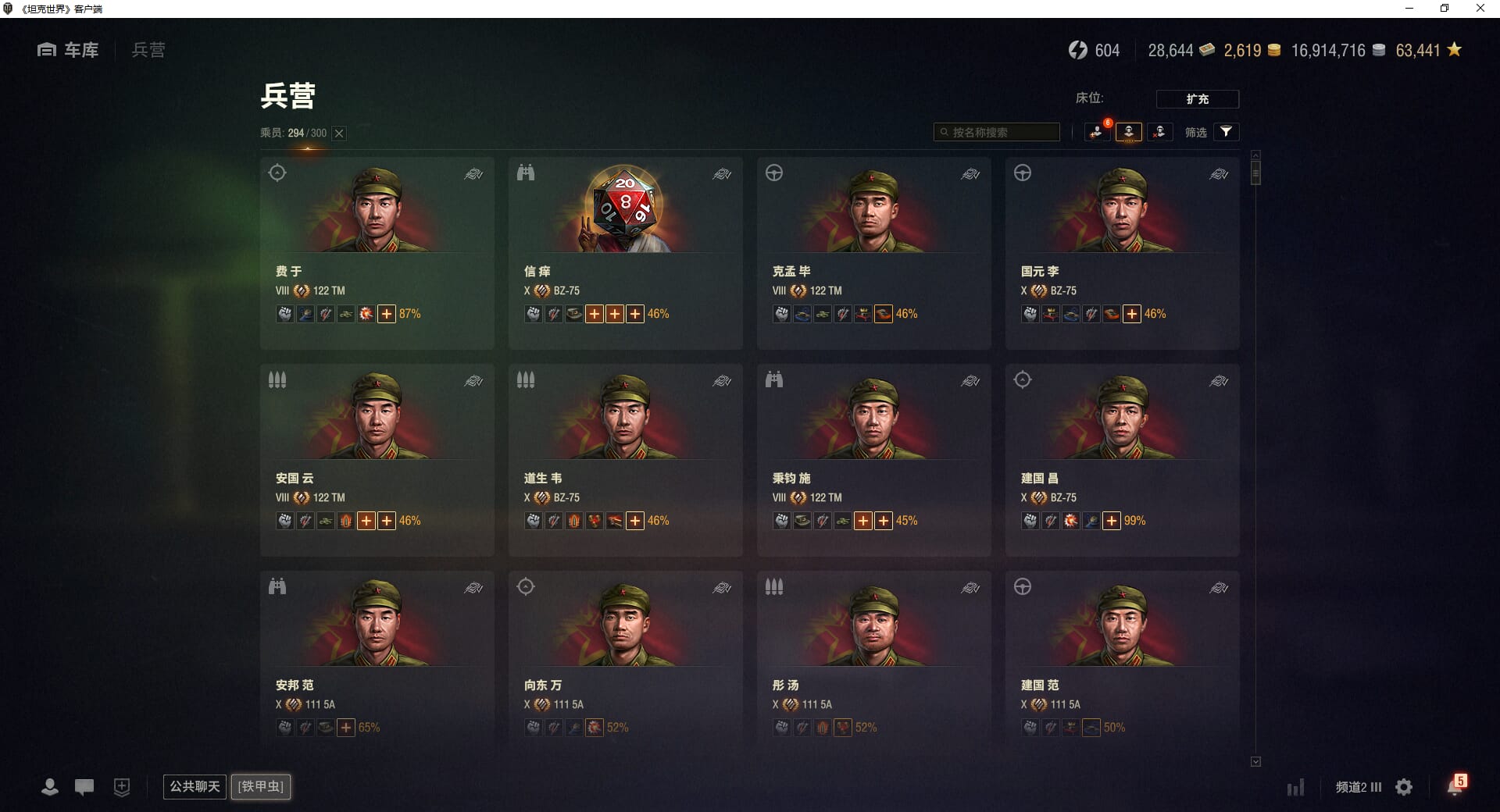Image resolution: width=1500 pixels, height=812 pixels.
Task: Open the contacts person icon
Action: coord(50,787)
